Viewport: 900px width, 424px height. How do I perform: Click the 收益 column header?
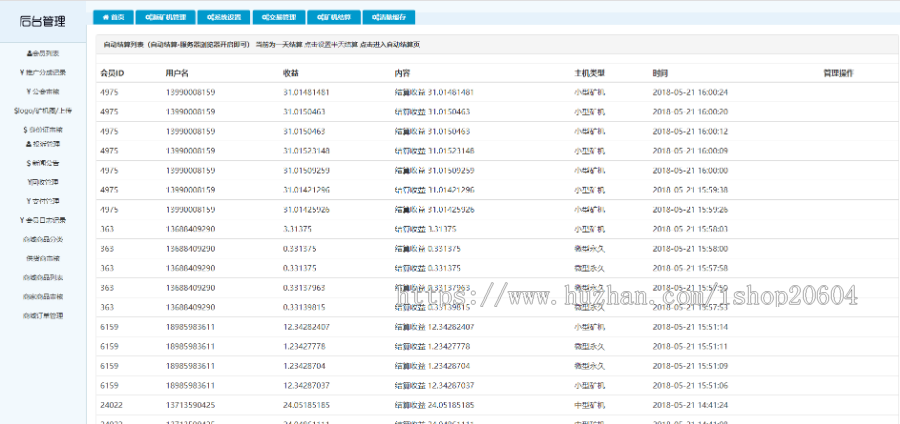[290, 73]
